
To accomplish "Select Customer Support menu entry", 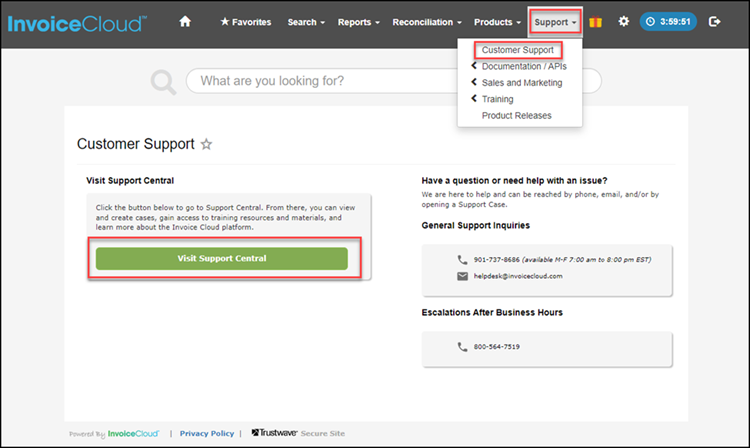I will click(x=518, y=50).
